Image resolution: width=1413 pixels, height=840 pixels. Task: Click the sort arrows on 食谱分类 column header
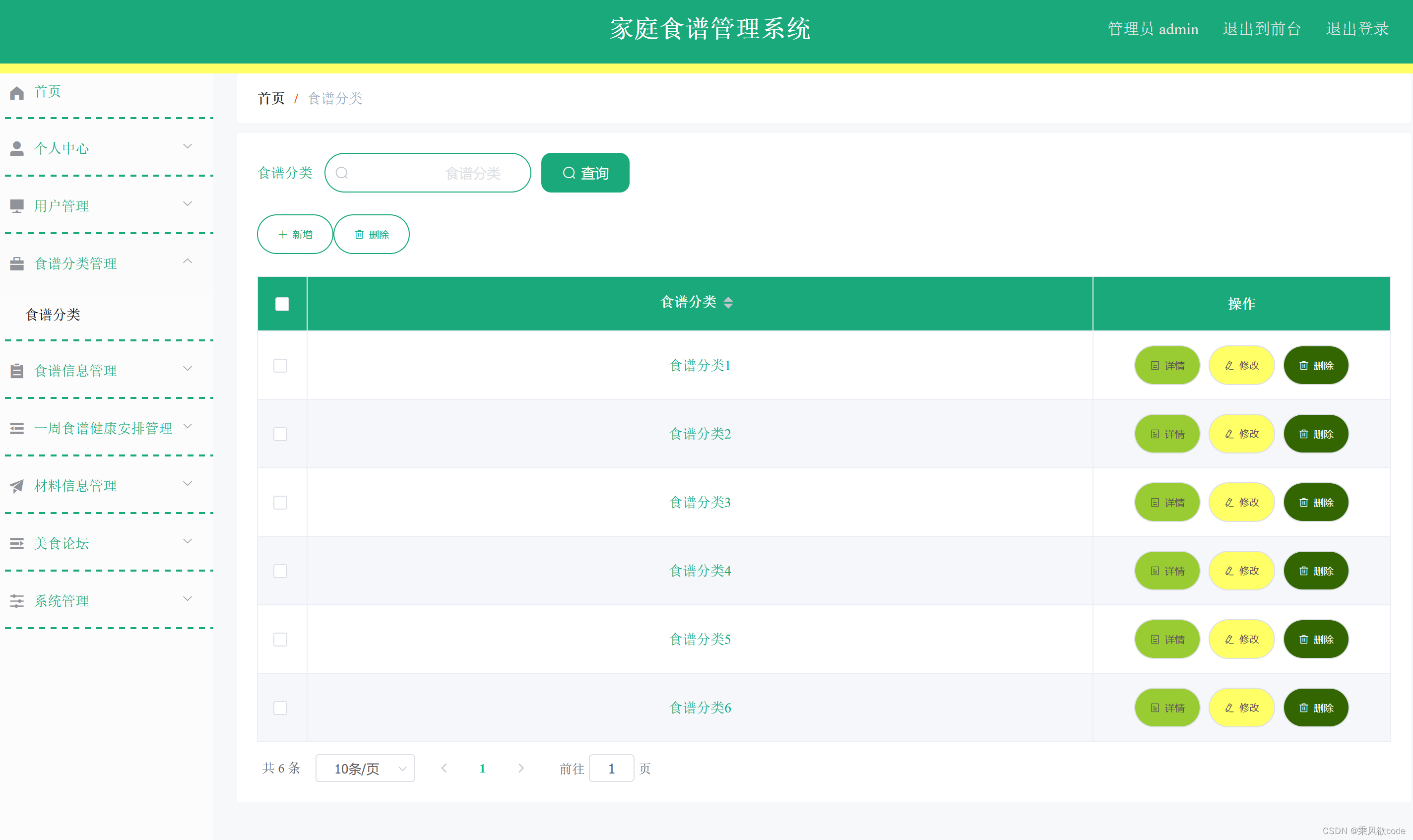coord(729,303)
